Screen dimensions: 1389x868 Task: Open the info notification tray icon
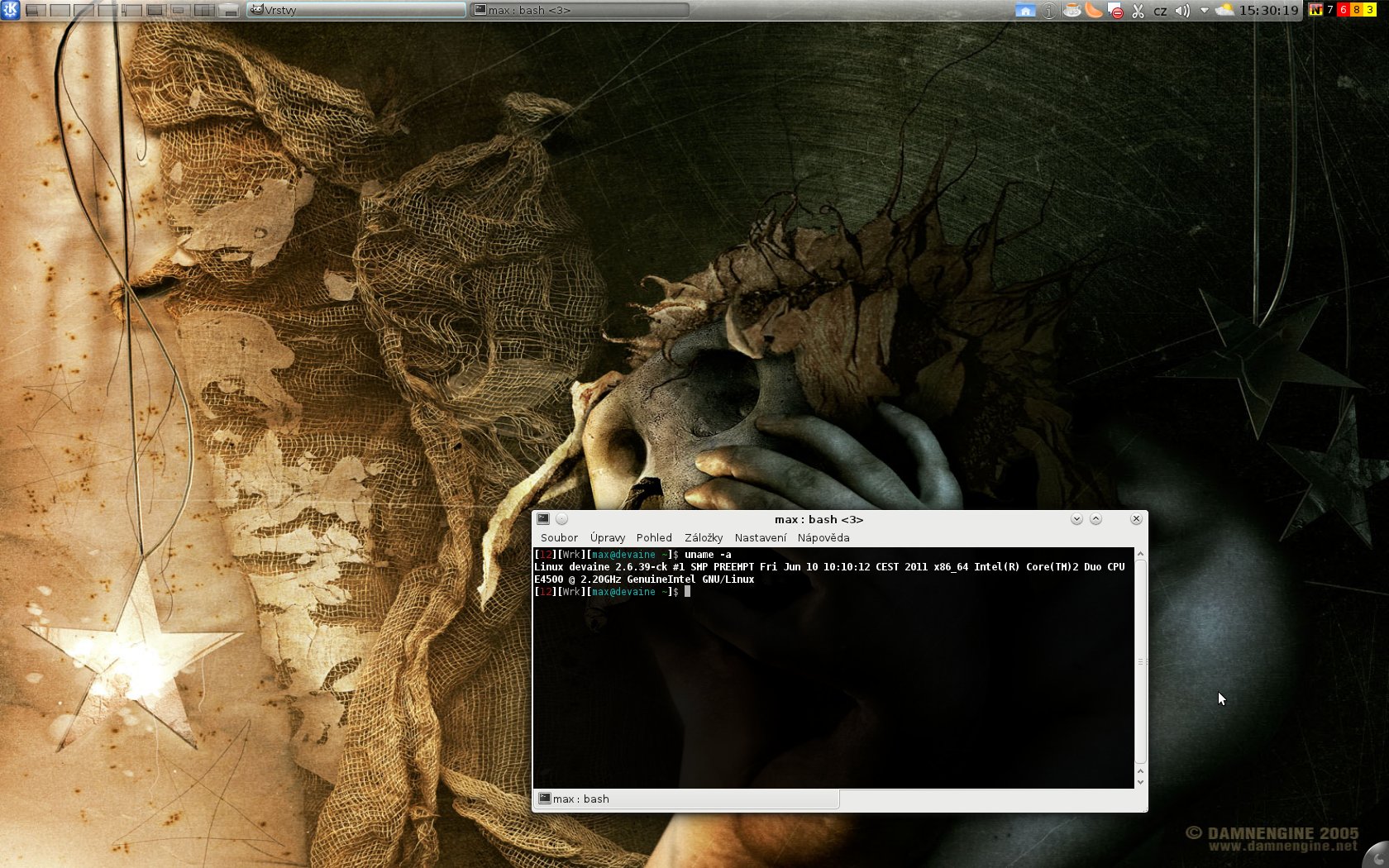click(x=1048, y=11)
